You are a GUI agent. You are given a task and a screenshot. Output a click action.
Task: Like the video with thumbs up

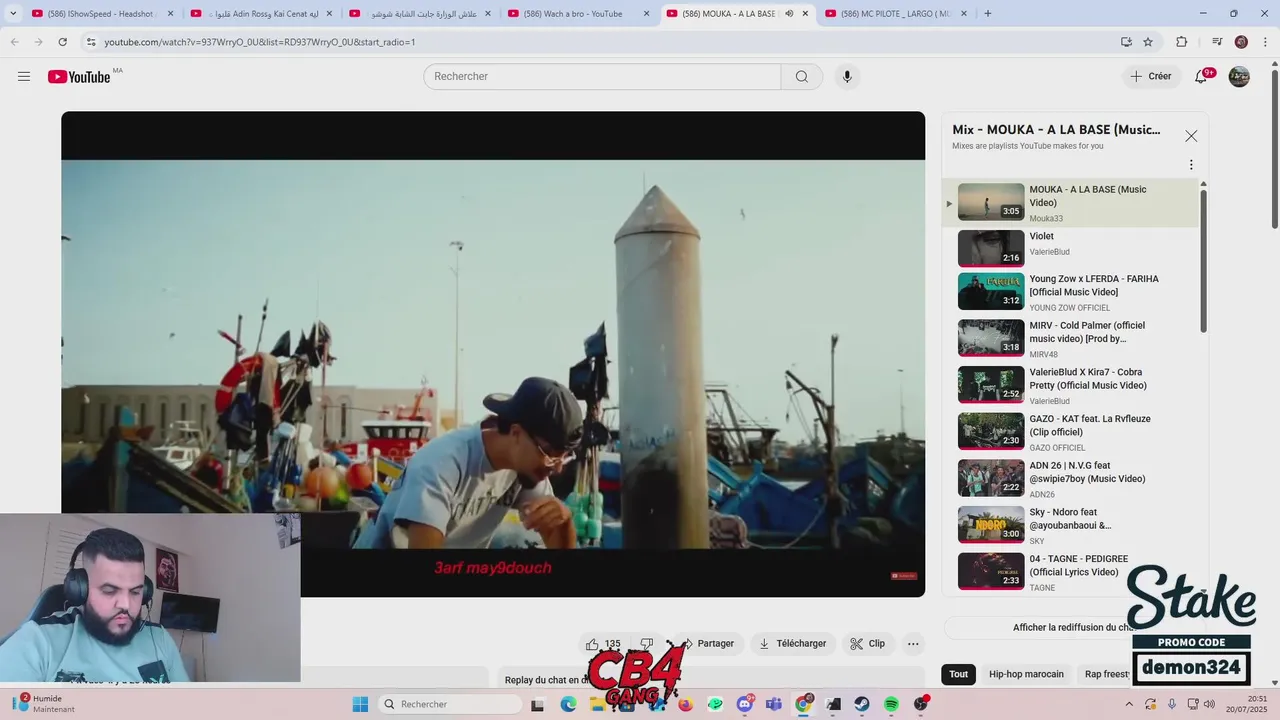[x=603, y=644]
